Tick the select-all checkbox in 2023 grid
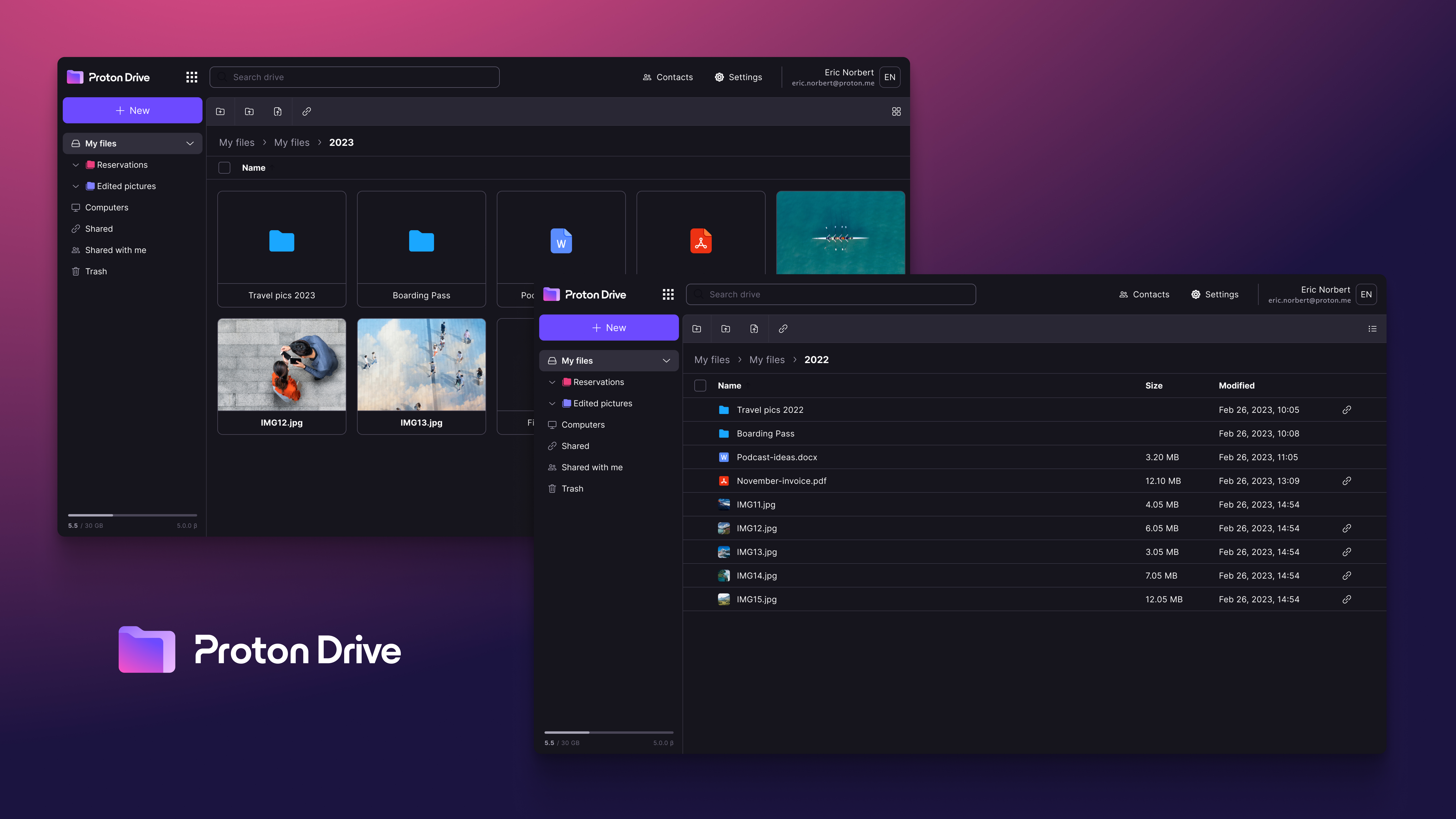 (224, 168)
